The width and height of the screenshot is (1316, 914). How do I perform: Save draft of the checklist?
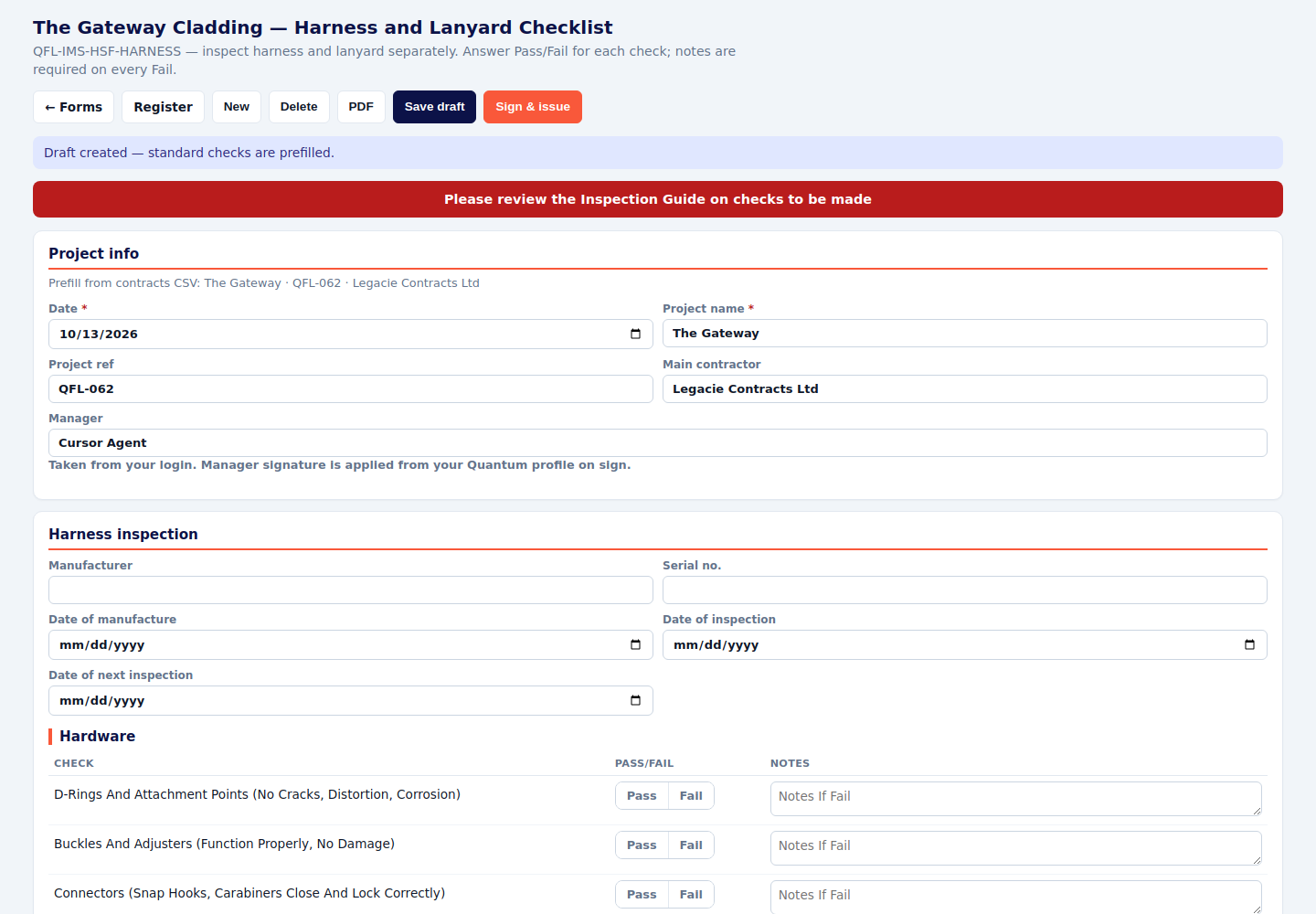pos(434,107)
